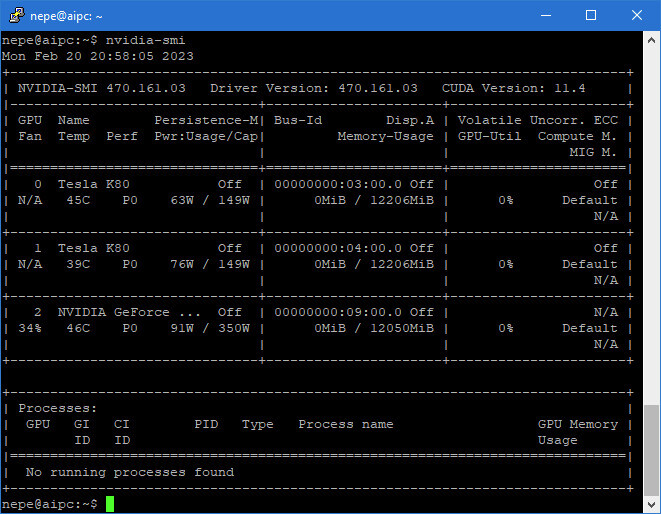The image size is (661, 514).
Task: Click the bus ID 00000000:03:00.0
Action: [338, 184]
